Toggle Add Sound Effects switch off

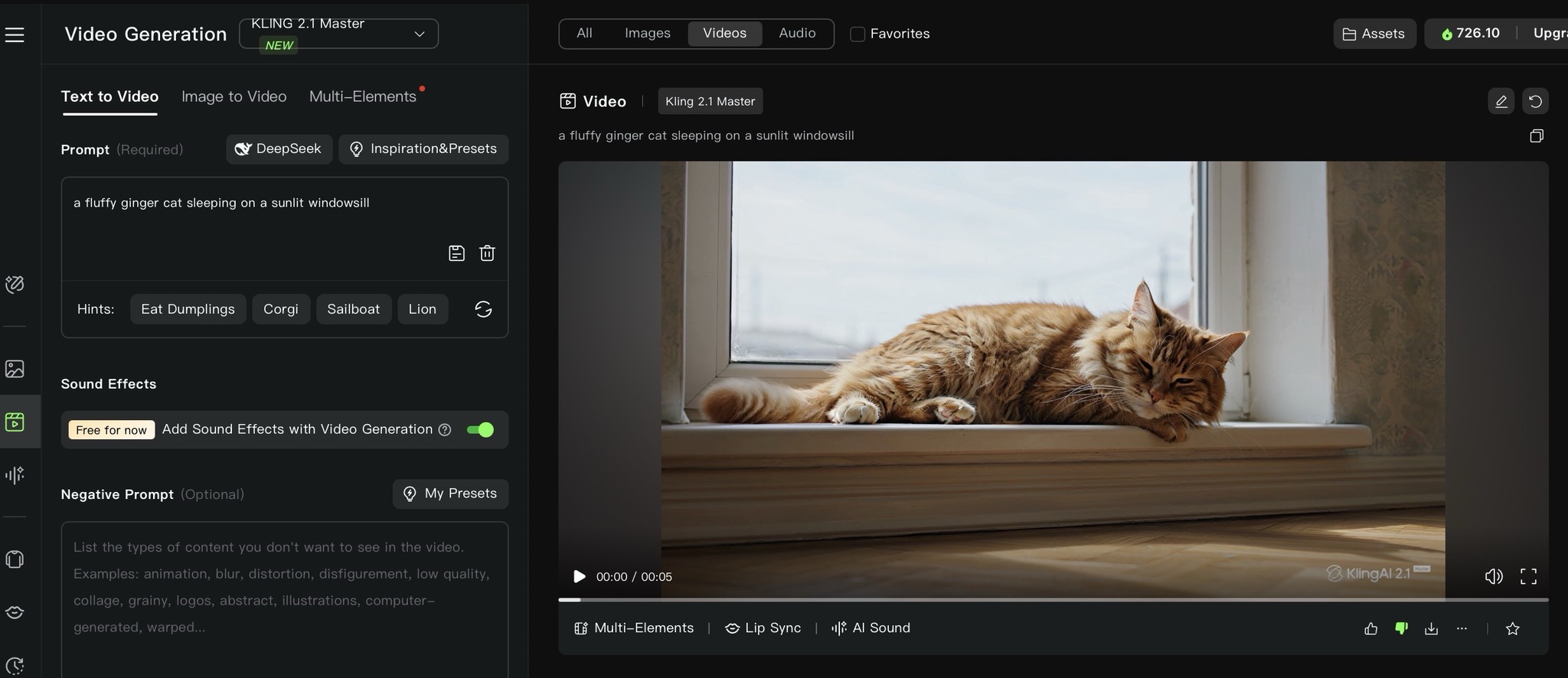coord(480,430)
